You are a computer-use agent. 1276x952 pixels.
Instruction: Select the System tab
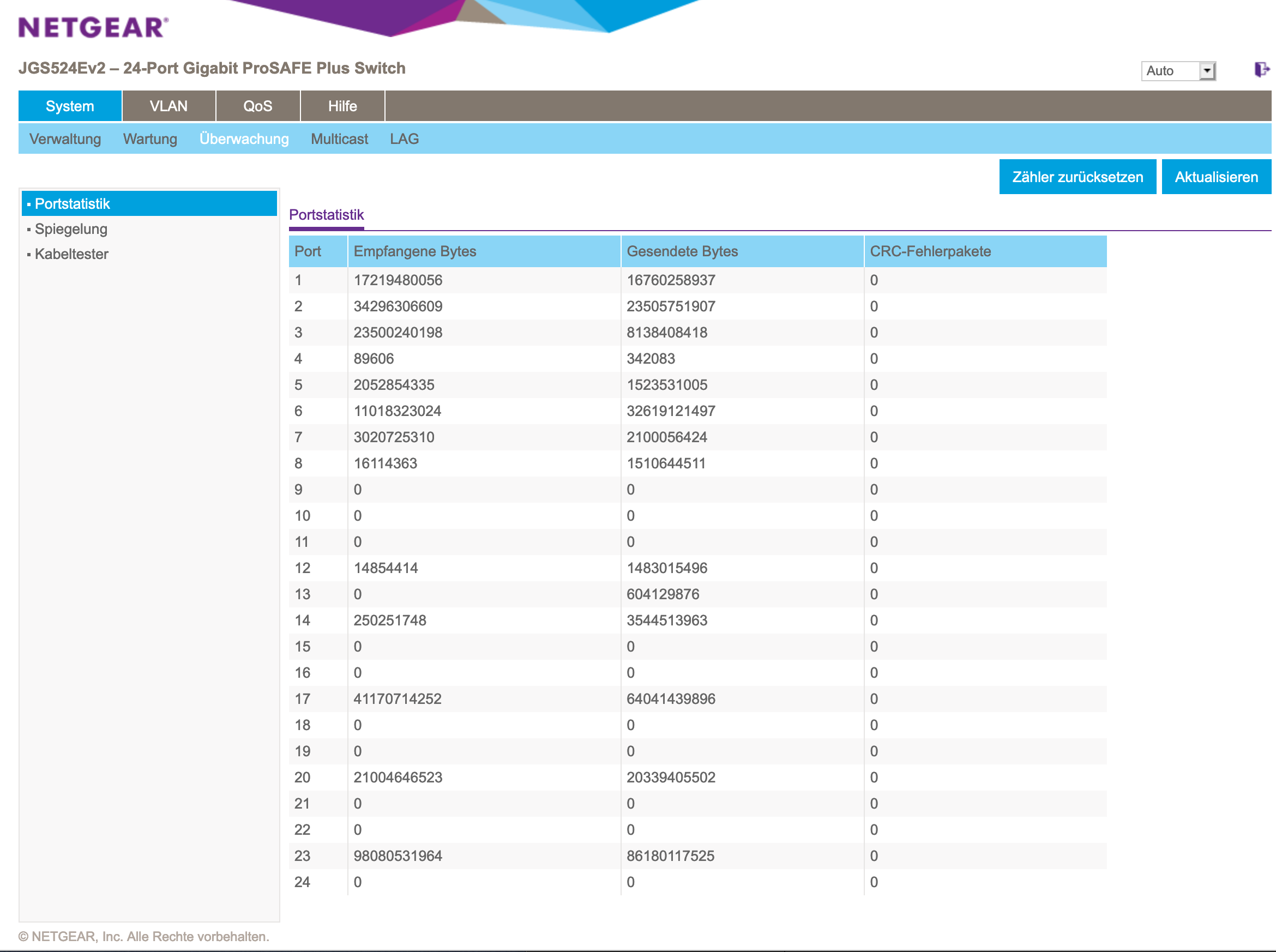pos(70,106)
